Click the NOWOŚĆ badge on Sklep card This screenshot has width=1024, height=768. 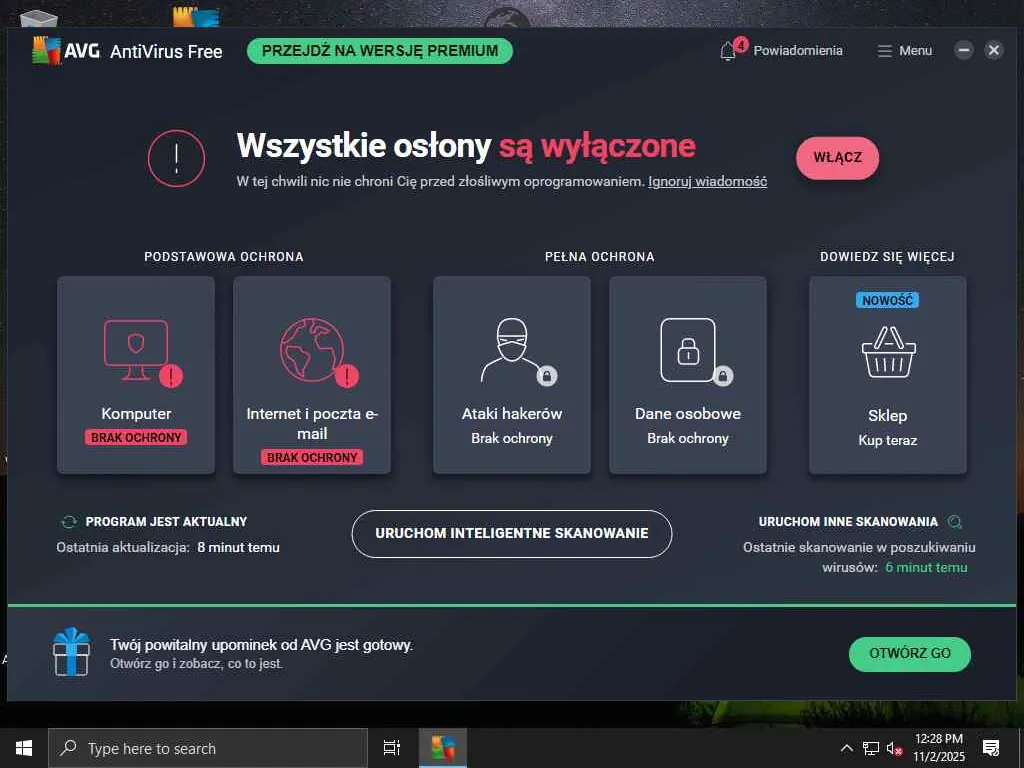[x=887, y=300]
